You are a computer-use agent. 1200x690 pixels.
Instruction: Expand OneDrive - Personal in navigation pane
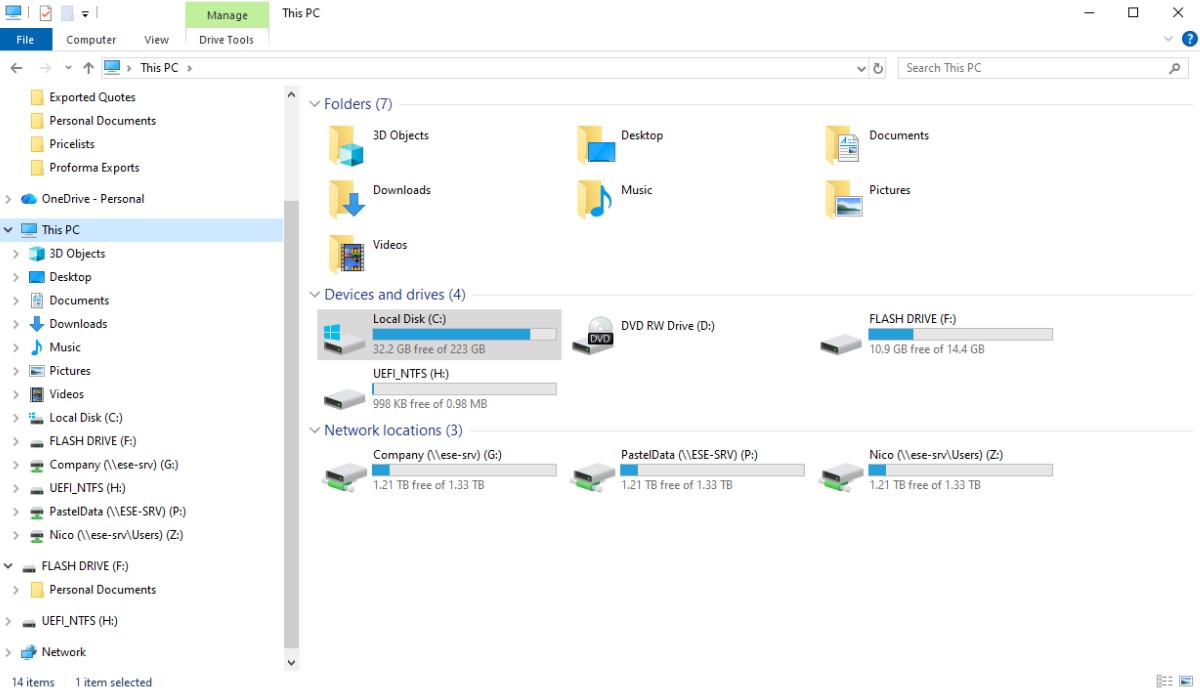[9, 199]
